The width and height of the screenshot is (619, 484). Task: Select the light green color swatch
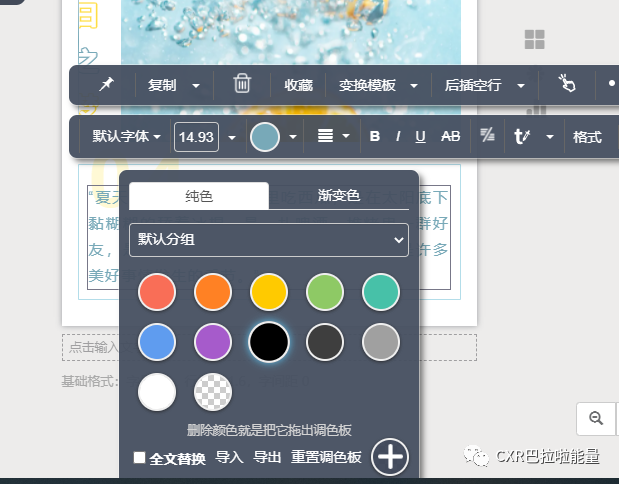(325, 292)
